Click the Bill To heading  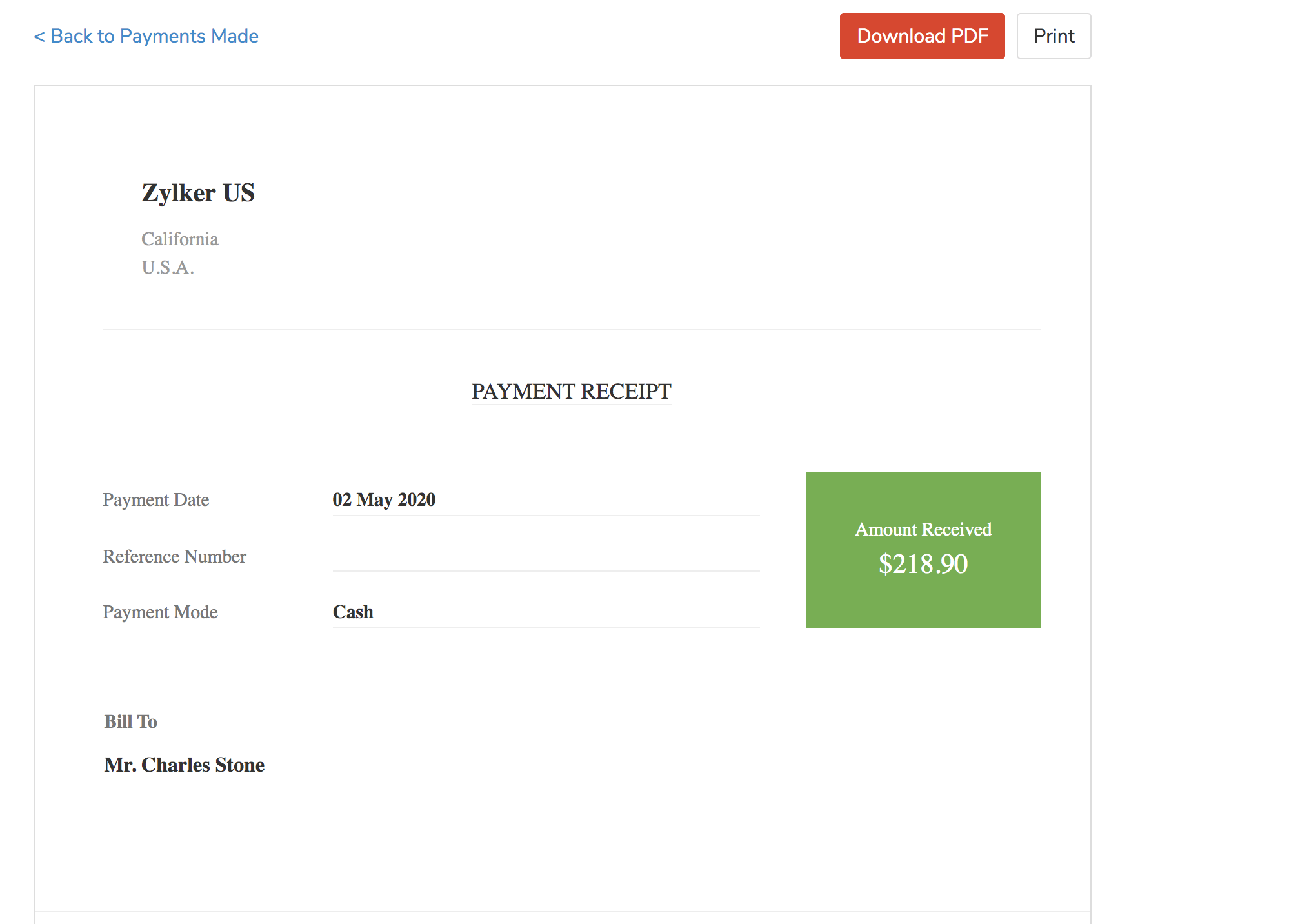[130, 721]
